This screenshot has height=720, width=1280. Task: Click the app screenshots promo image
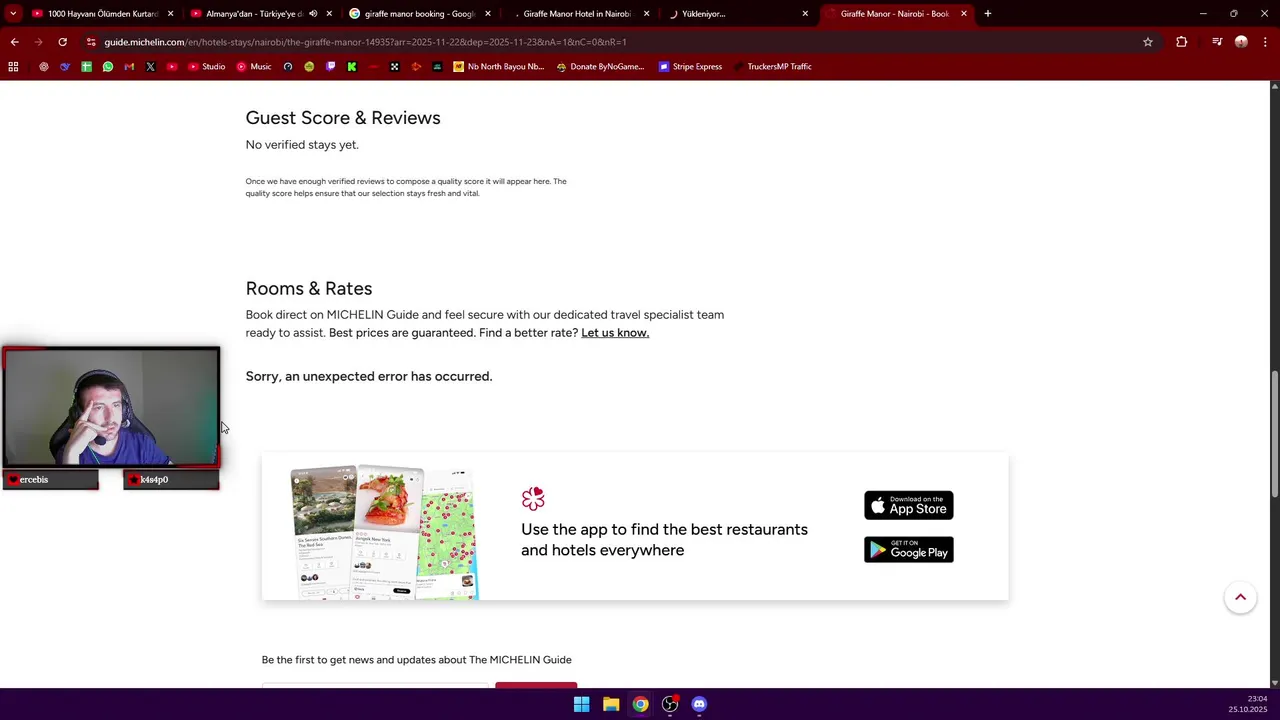pyautogui.click(x=385, y=532)
